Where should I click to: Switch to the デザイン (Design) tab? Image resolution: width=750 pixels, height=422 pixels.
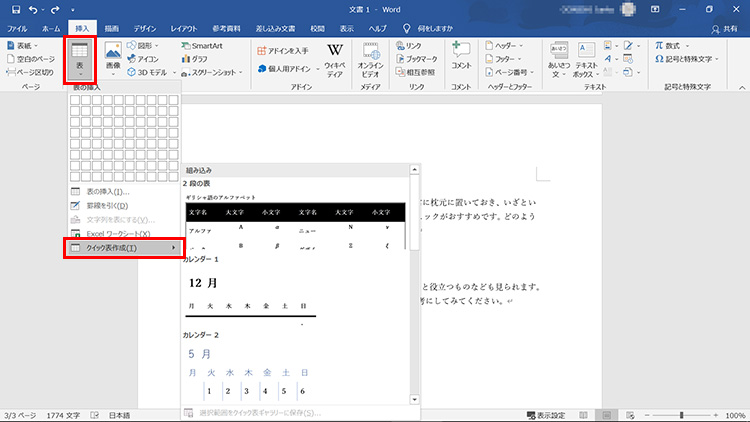144,29
